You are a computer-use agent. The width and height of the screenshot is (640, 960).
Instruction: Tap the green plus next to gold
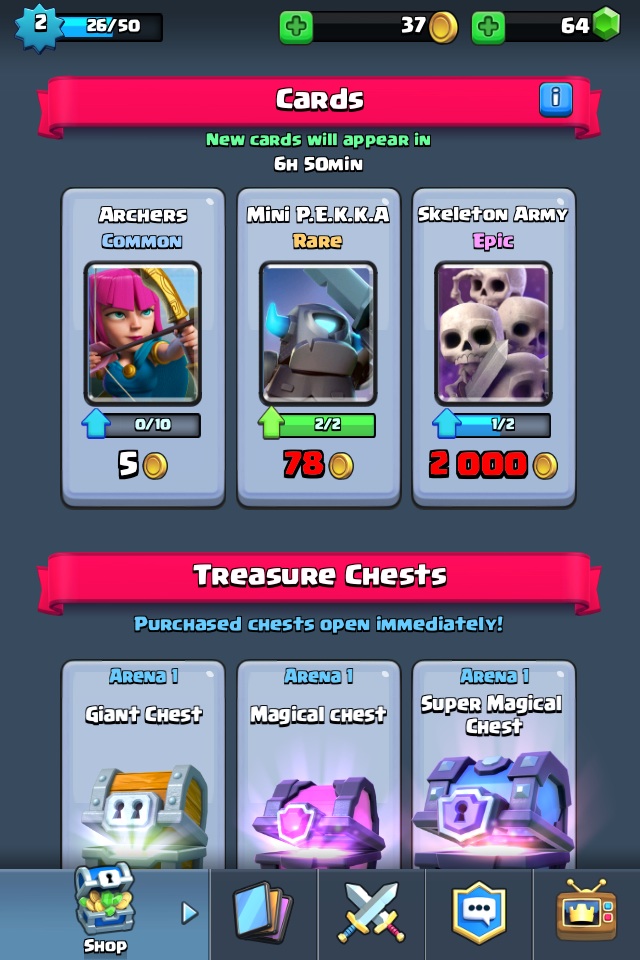point(296,26)
